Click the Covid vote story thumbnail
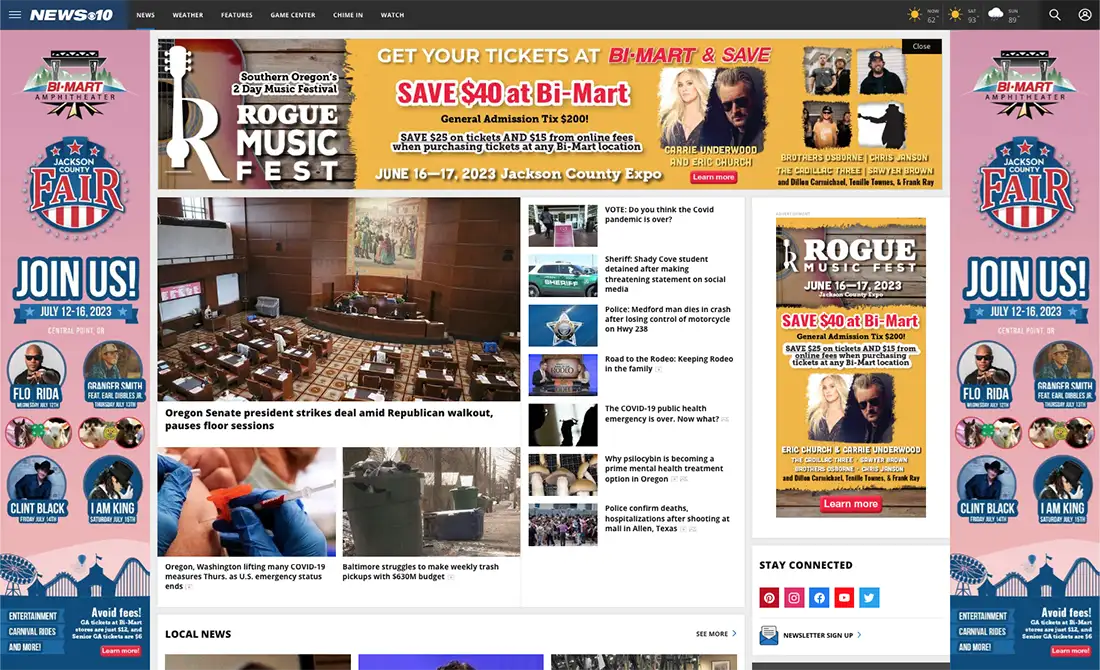Image resolution: width=1100 pixels, height=670 pixels. [563, 226]
